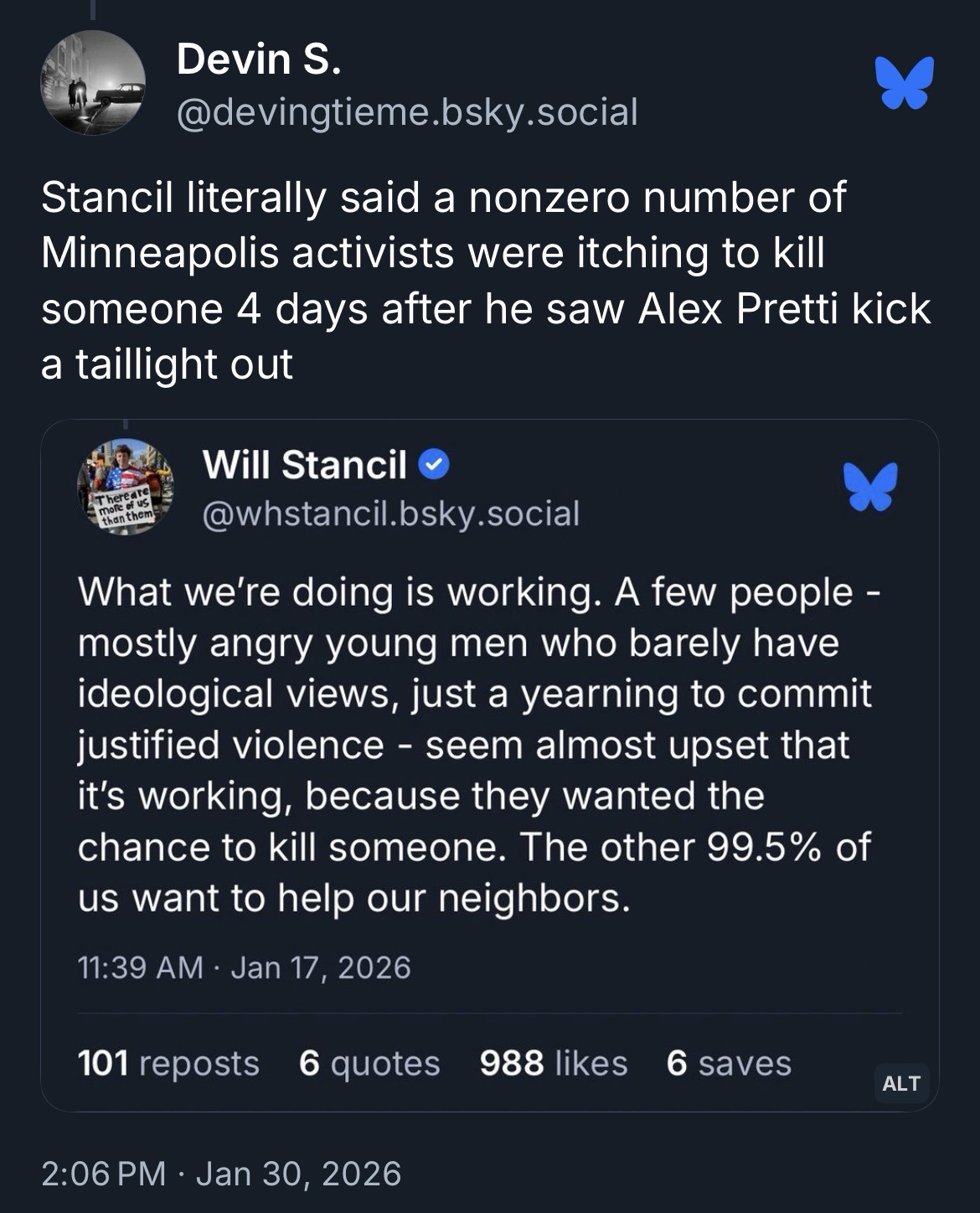The image size is (980, 1213).
Task: Click Will Stancil's blue verified badge
Action: click(x=433, y=464)
